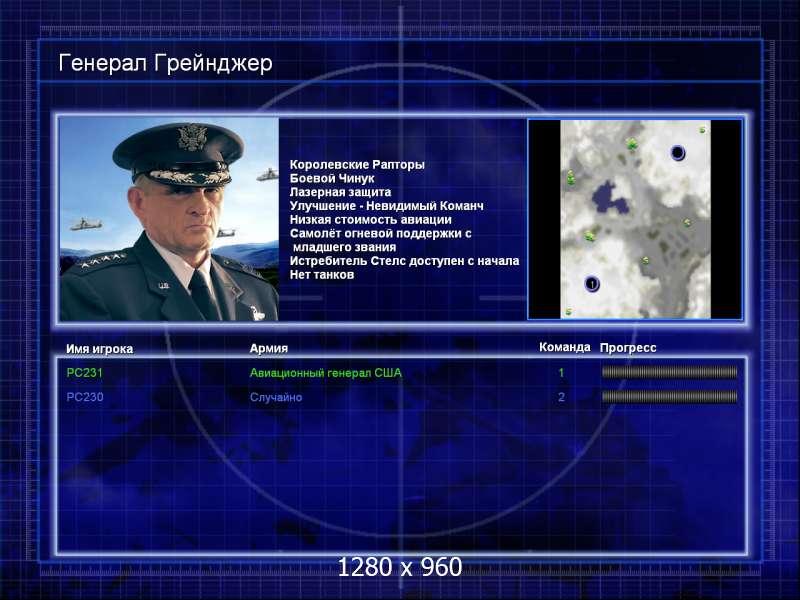Click army value 'Случайно'

276,397
